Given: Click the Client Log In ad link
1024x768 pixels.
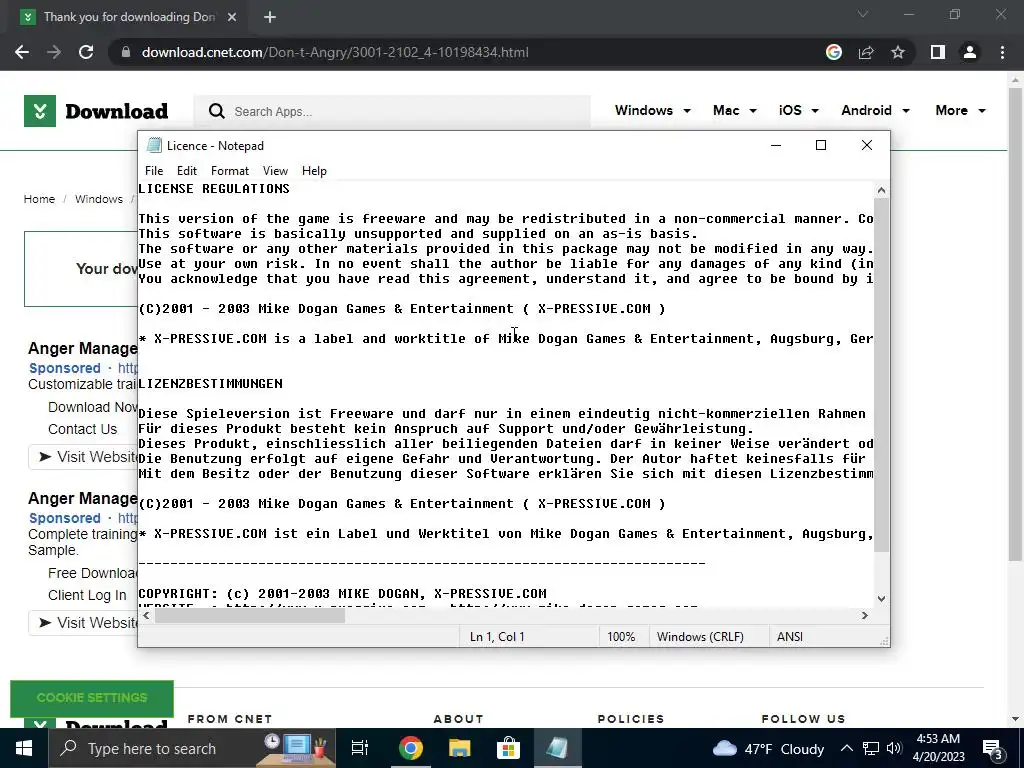Looking at the screenshot, I should tap(87, 595).
